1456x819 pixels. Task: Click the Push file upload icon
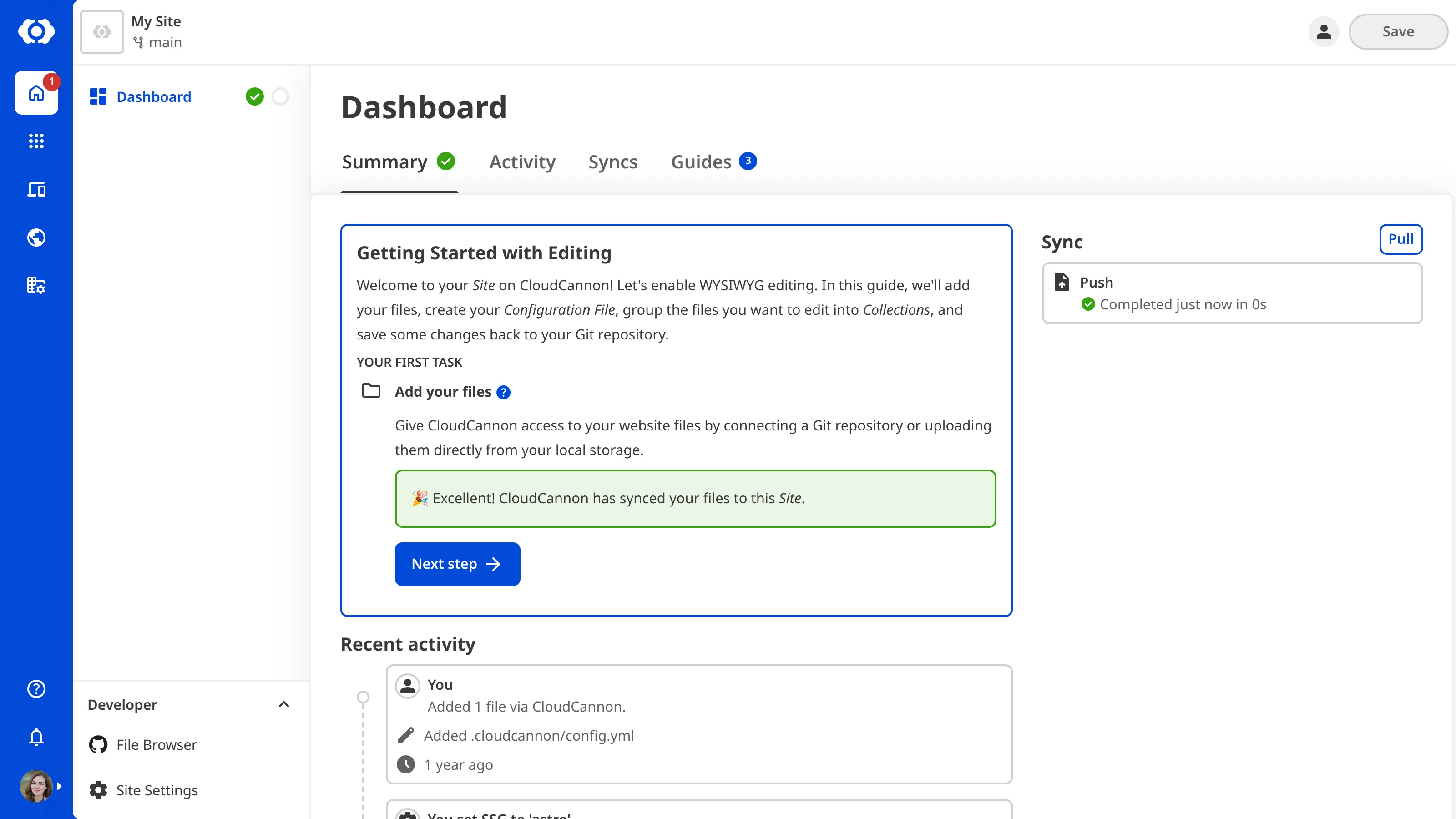tap(1062, 282)
